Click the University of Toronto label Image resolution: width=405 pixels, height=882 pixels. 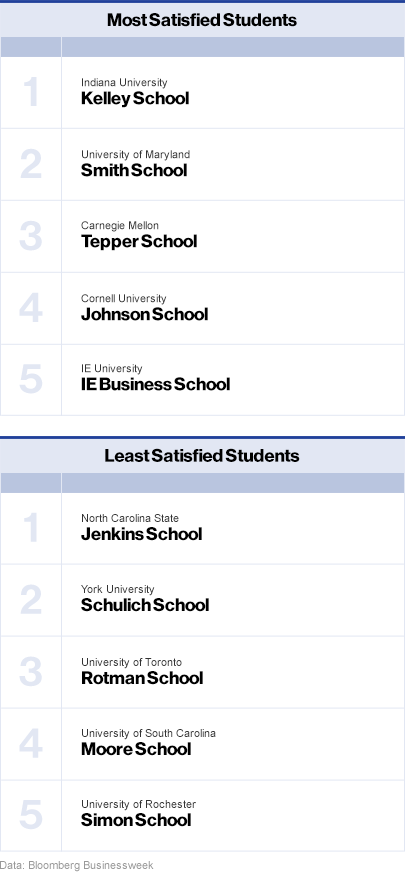[132, 662]
